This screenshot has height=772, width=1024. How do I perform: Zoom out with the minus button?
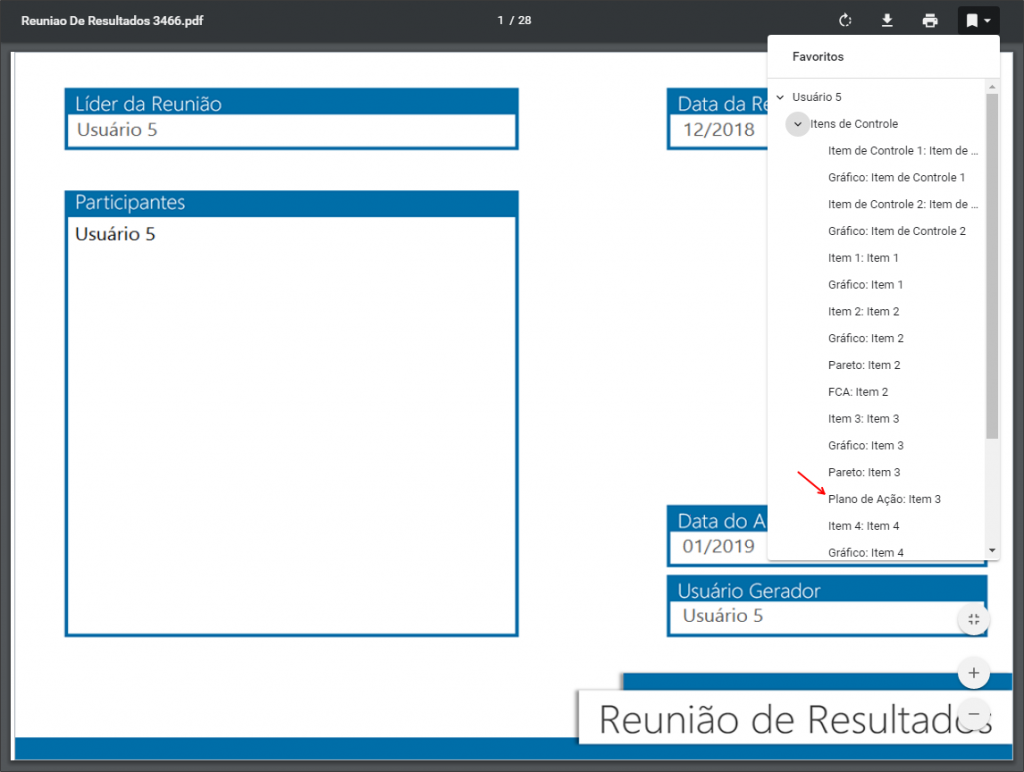(974, 714)
